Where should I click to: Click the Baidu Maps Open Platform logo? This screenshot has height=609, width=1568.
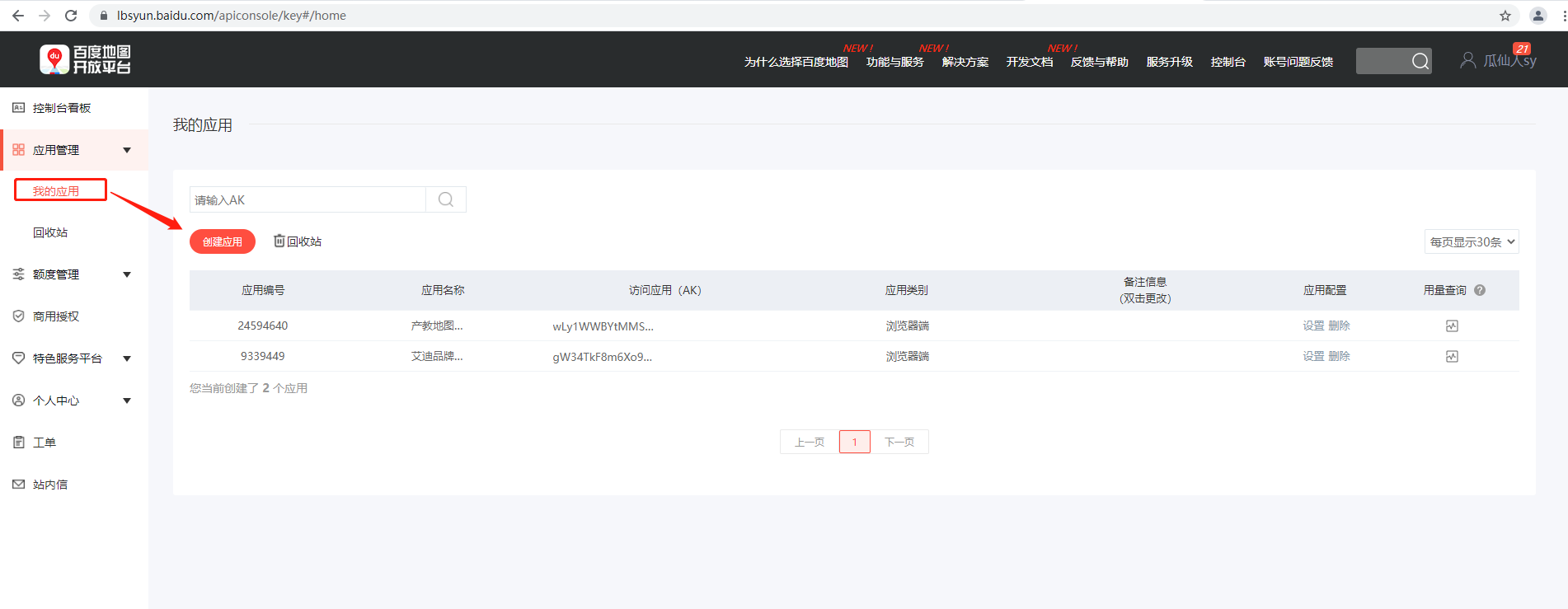85,59
